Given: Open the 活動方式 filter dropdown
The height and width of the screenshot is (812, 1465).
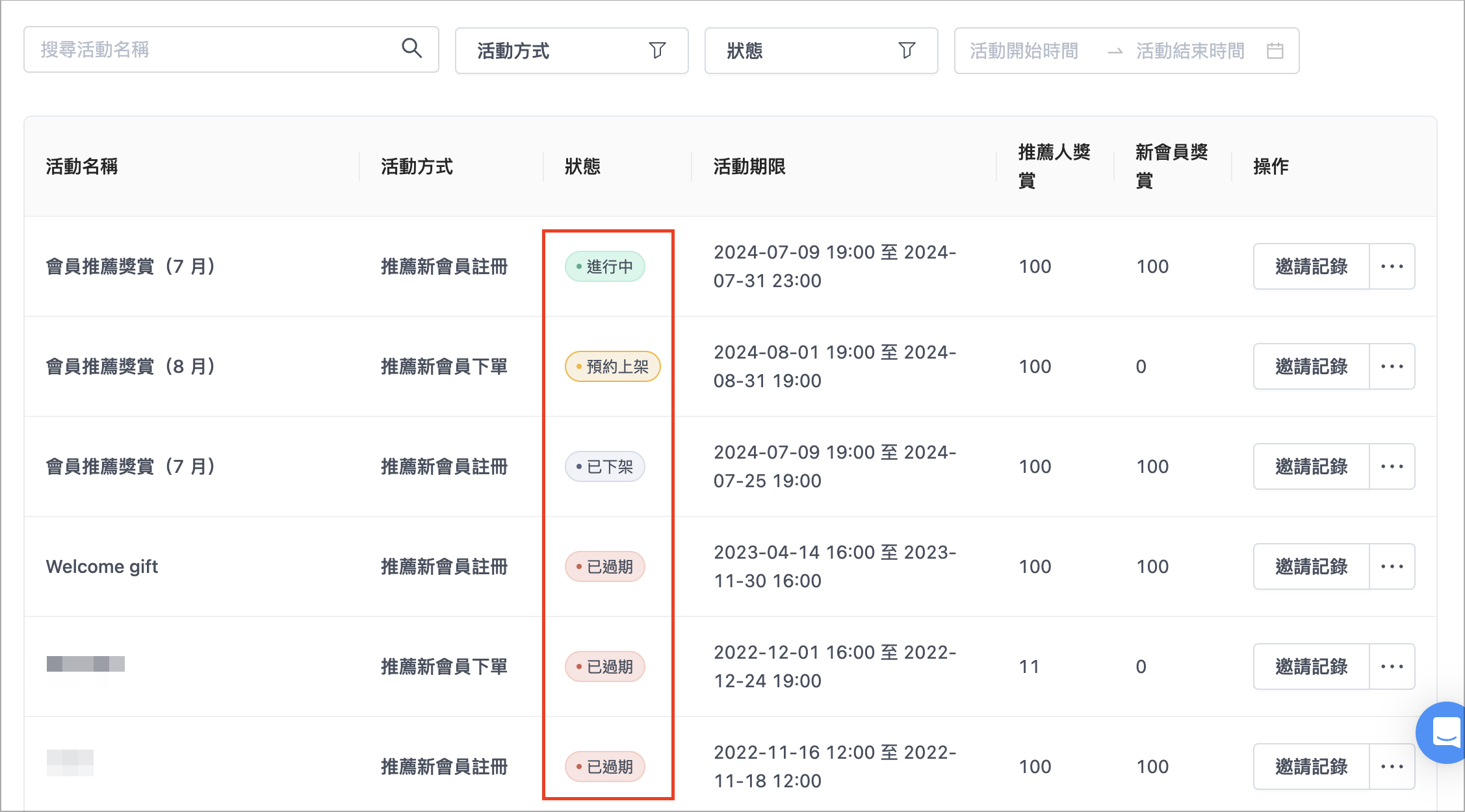Looking at the screenshot, I should coord(571,51).
